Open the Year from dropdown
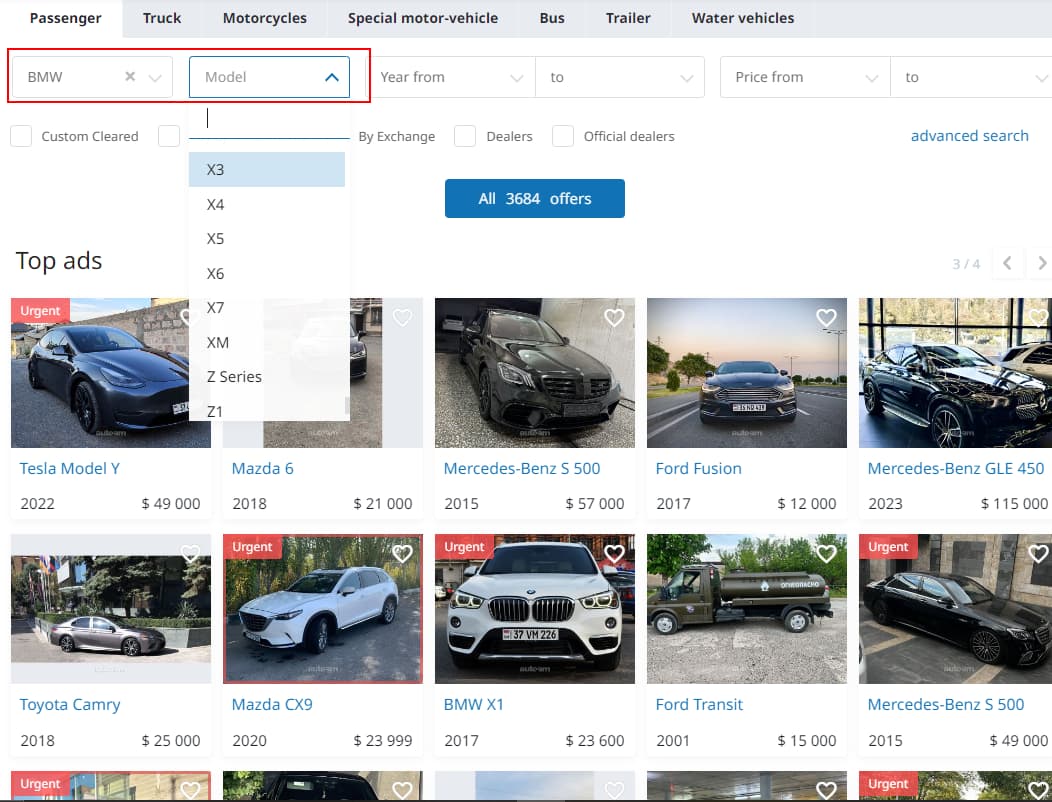Viewport: 1052px width, 802px height. 451,77
